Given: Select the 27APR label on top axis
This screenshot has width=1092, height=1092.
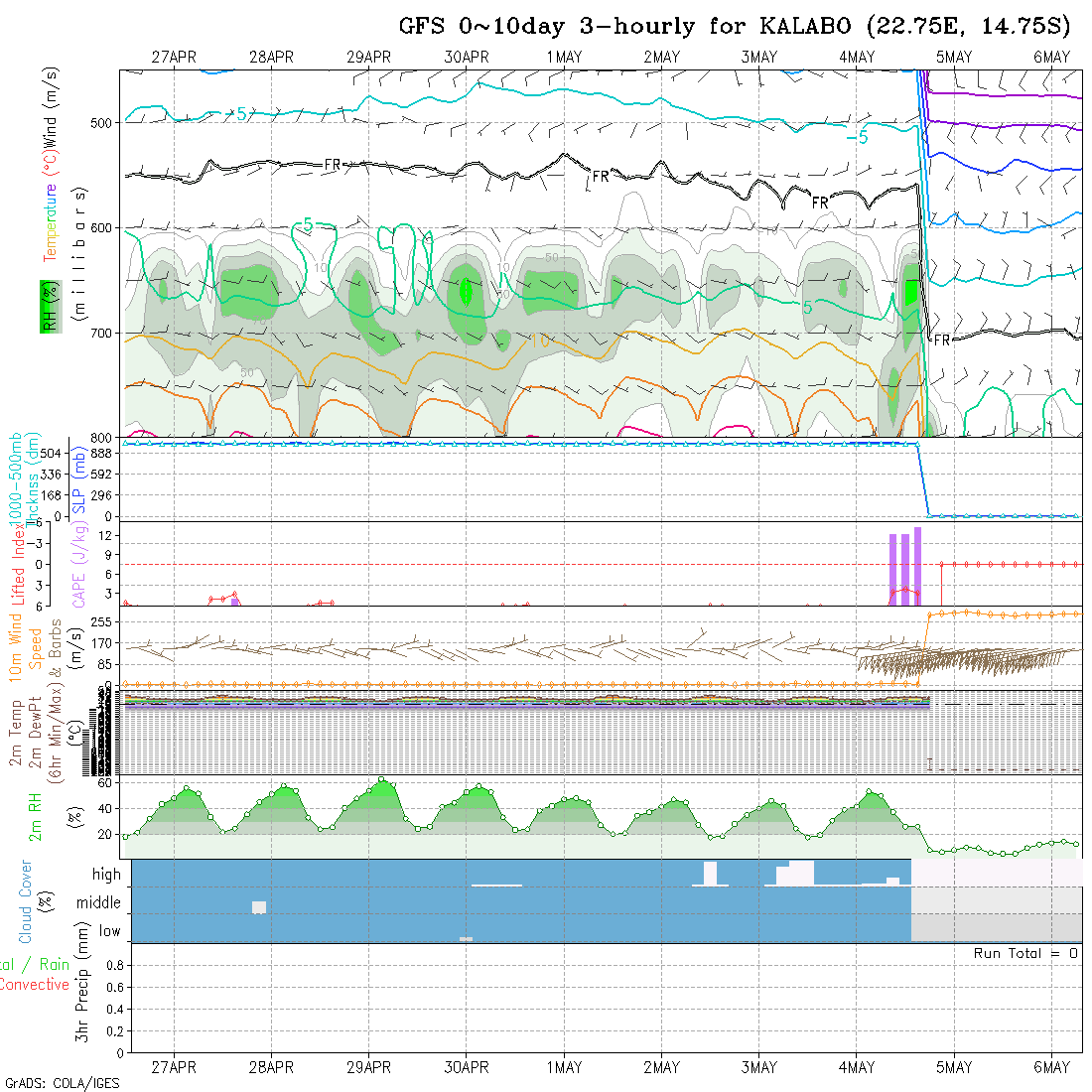Looking at the screenshot, I should 174,58.
